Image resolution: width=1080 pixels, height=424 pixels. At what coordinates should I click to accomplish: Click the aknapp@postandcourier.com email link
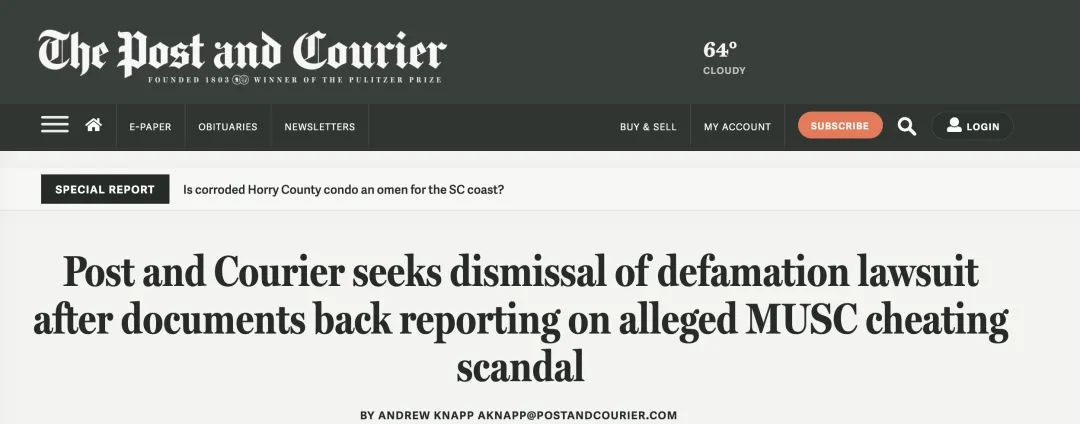(x=577, y=415)
